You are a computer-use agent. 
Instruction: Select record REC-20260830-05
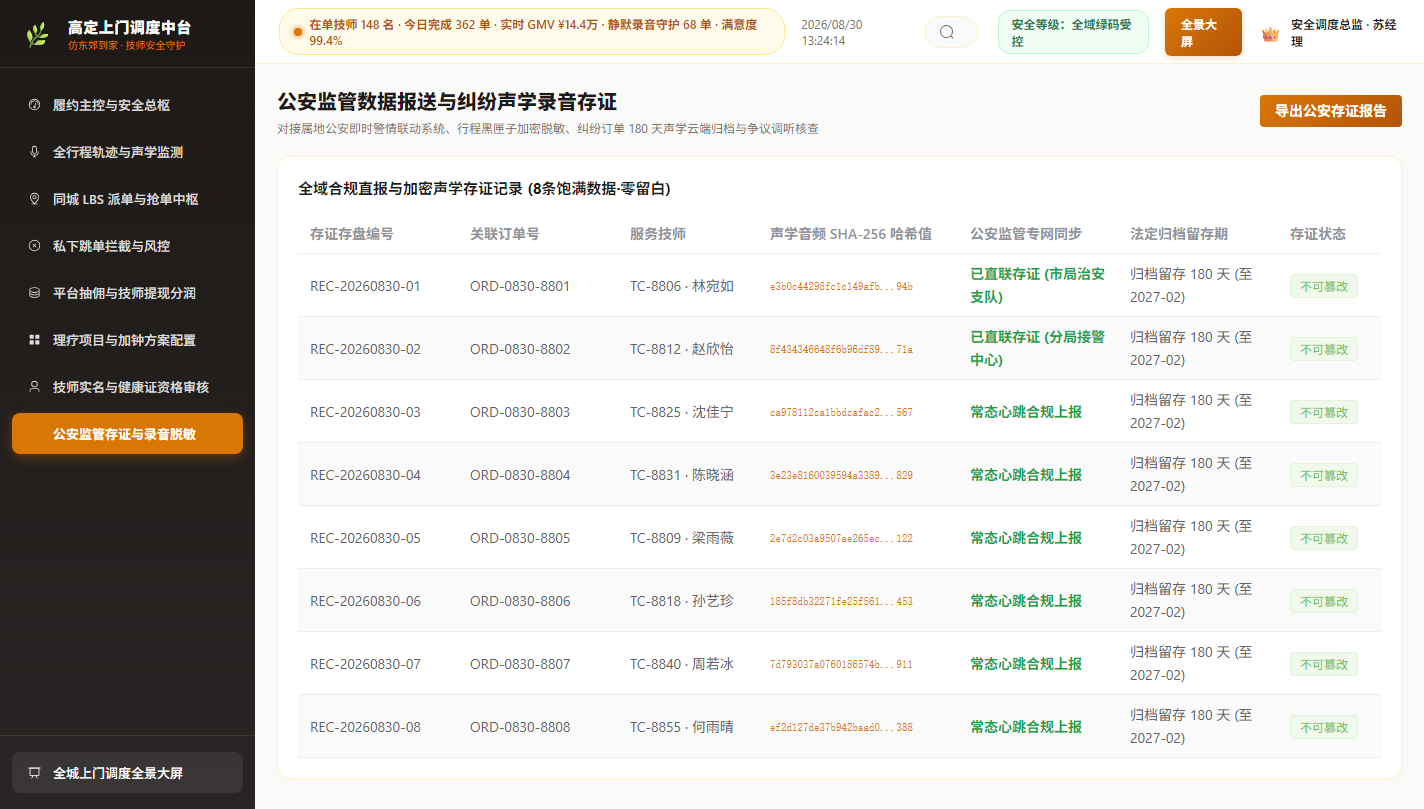coord(365,538)
